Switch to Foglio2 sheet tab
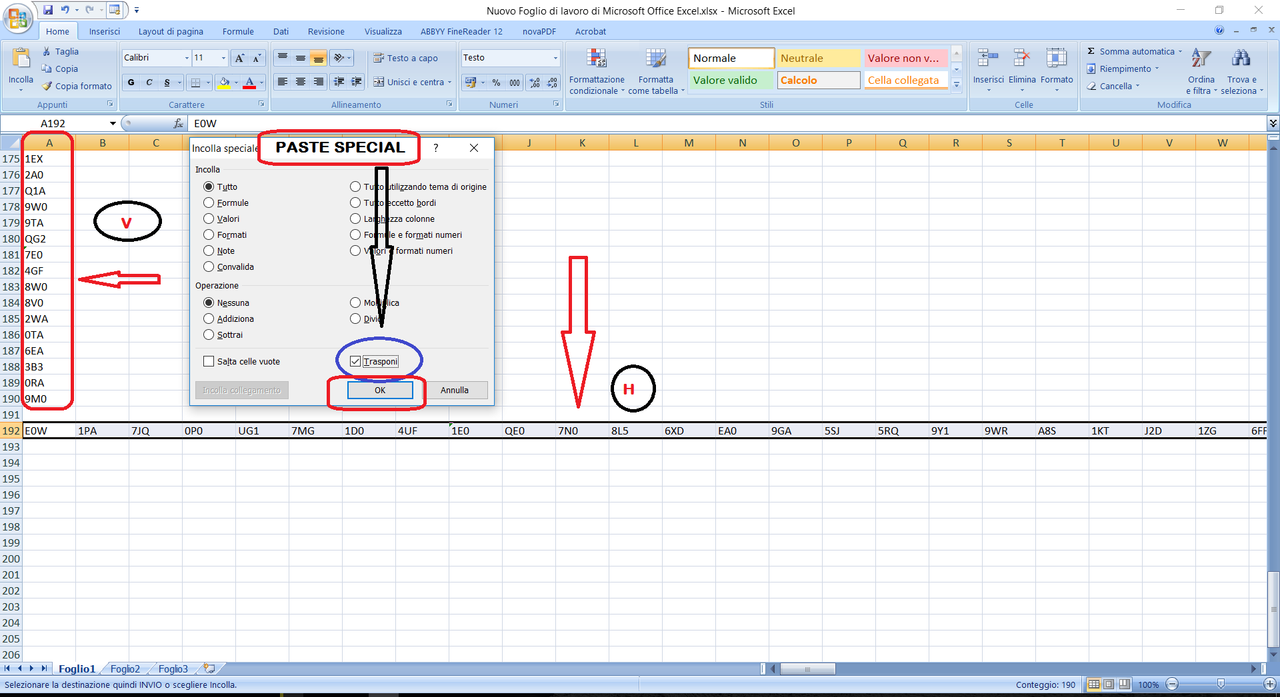The height and width of the screenshot is (697, 1280). (x=125, y=669)
